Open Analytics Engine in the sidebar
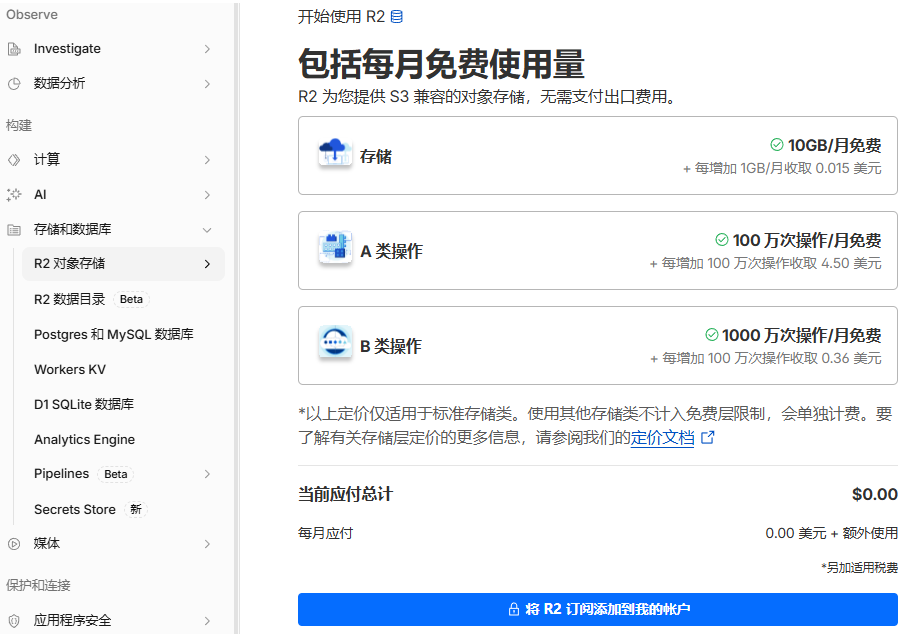Viewport: 922px width, 634px height. click(85, 439)
